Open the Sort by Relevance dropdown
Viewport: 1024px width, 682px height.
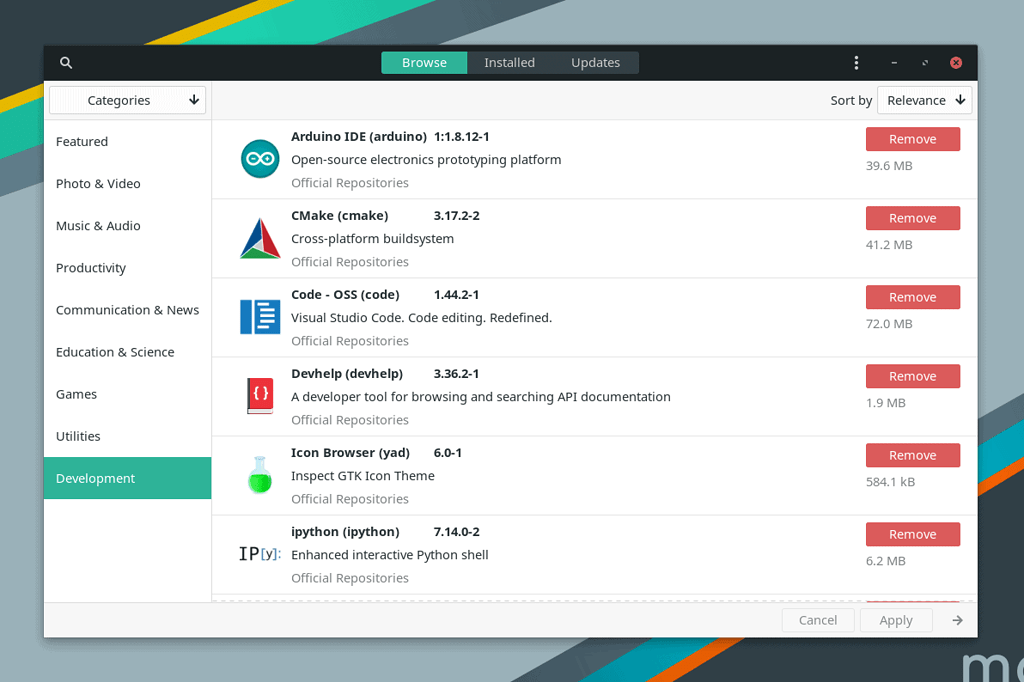pyautogui.click(x=923, y=100)
